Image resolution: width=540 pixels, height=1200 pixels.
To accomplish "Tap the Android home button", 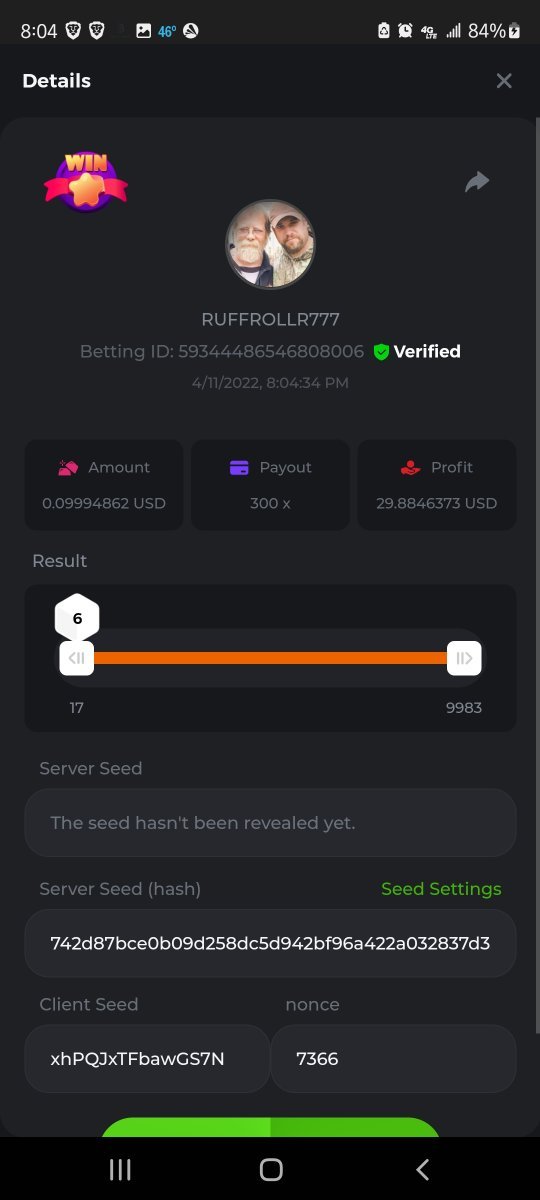I will click(271, 1170).
